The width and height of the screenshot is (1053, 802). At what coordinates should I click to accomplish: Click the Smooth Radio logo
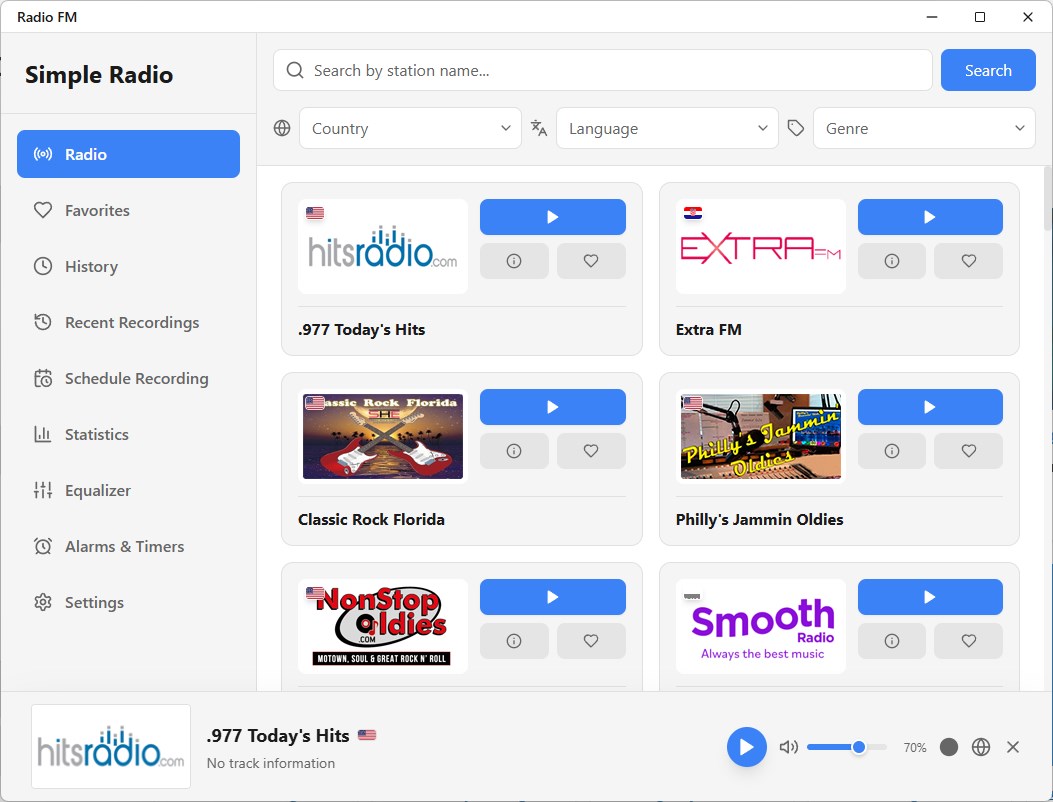click(x=760, y=626)
